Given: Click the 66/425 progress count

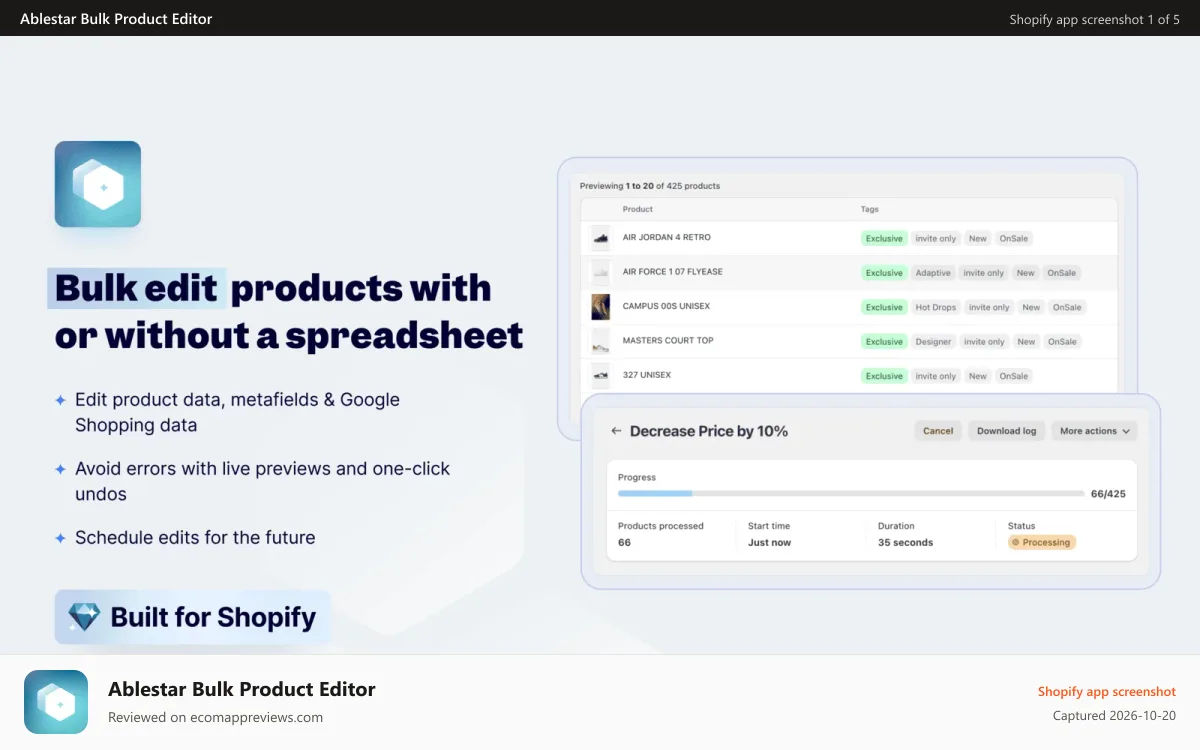Looking at the screenshot, I should (1108, 494).
